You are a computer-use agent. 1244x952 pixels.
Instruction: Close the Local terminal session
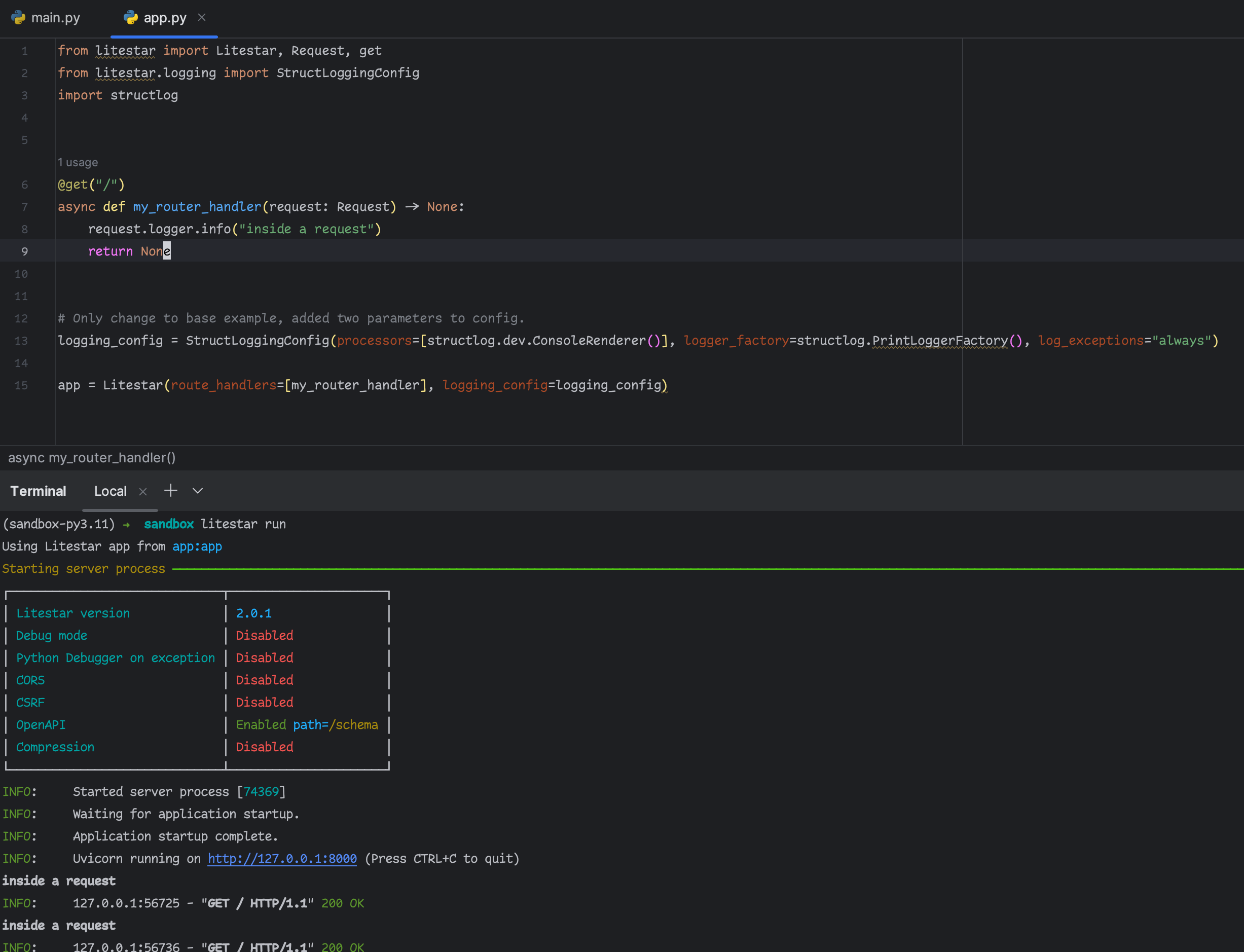tap(143, 491)
